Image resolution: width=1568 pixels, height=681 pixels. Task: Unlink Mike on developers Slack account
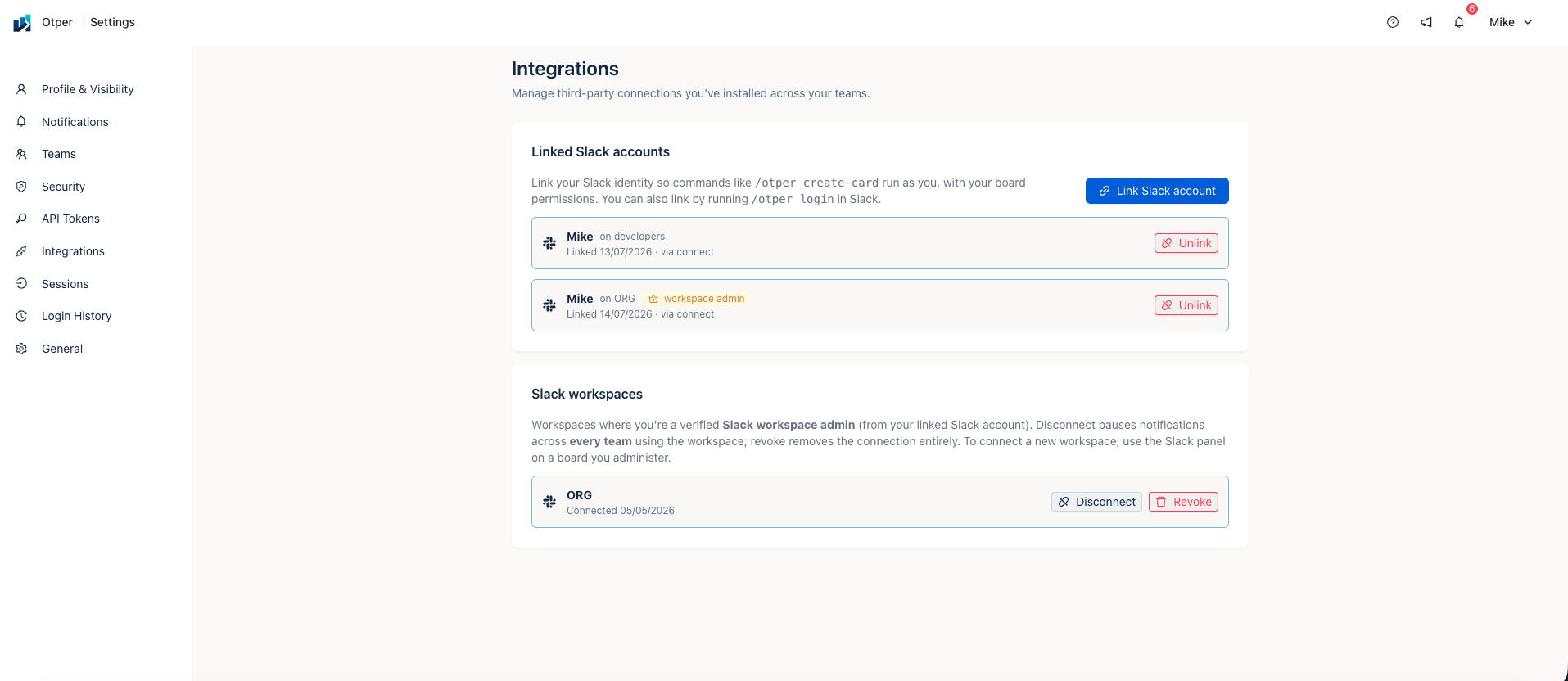point(1186,243)
